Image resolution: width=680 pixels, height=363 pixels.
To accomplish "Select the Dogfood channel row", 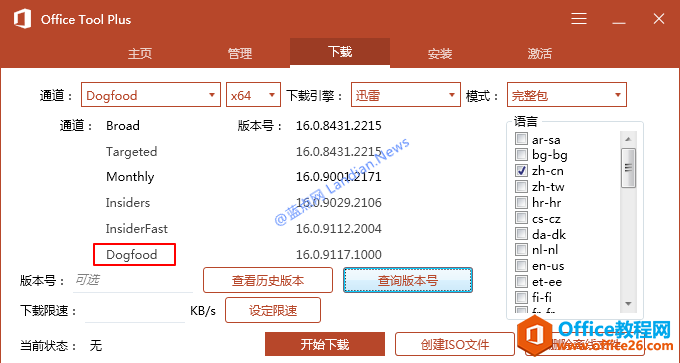I will [x=131, y=255].
